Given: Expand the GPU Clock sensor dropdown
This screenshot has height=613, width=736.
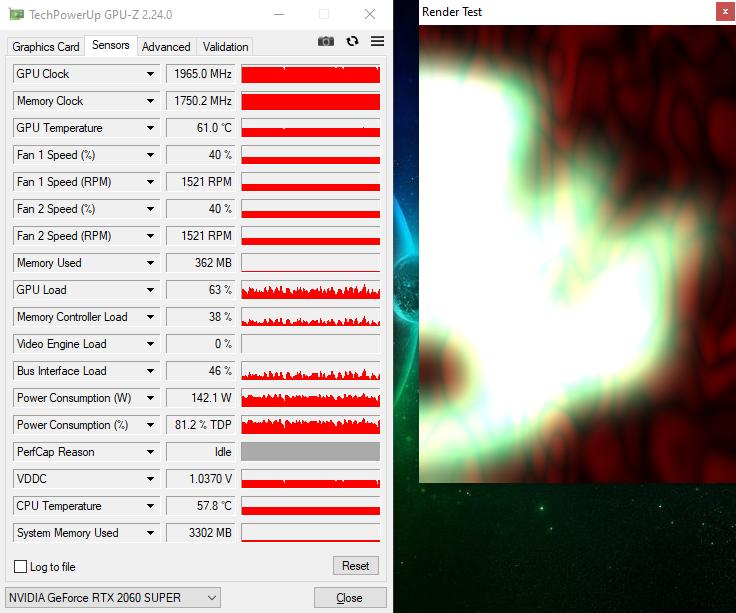Looking at the screenshot, I should point(151,74).
